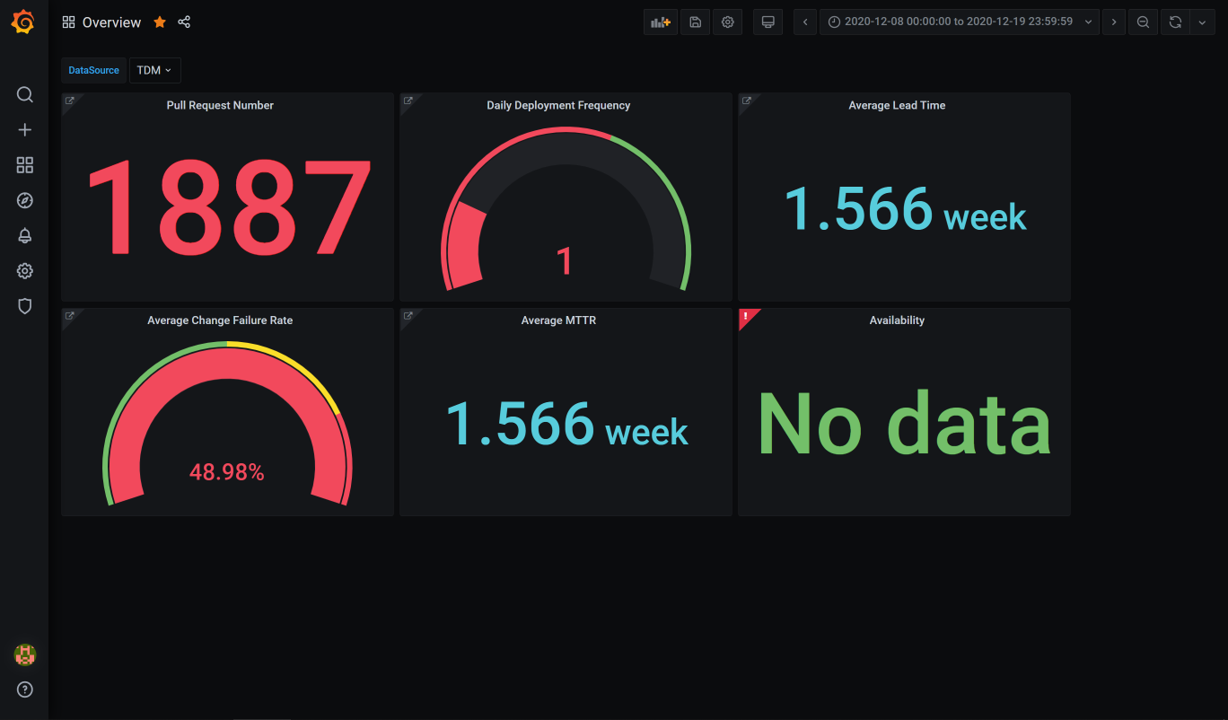Open the Explore compass icon
This screenshot has width=1228, height=720.
pyautogui.click(x=25, y=201)
